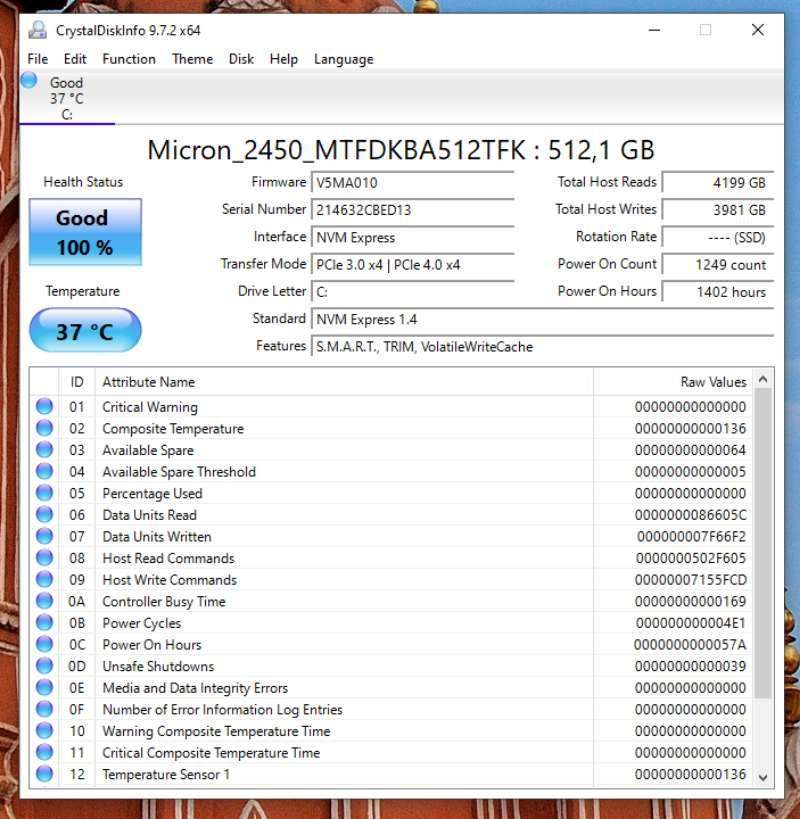
Task: Click the Raw Values column header
Action: point(673,382)
